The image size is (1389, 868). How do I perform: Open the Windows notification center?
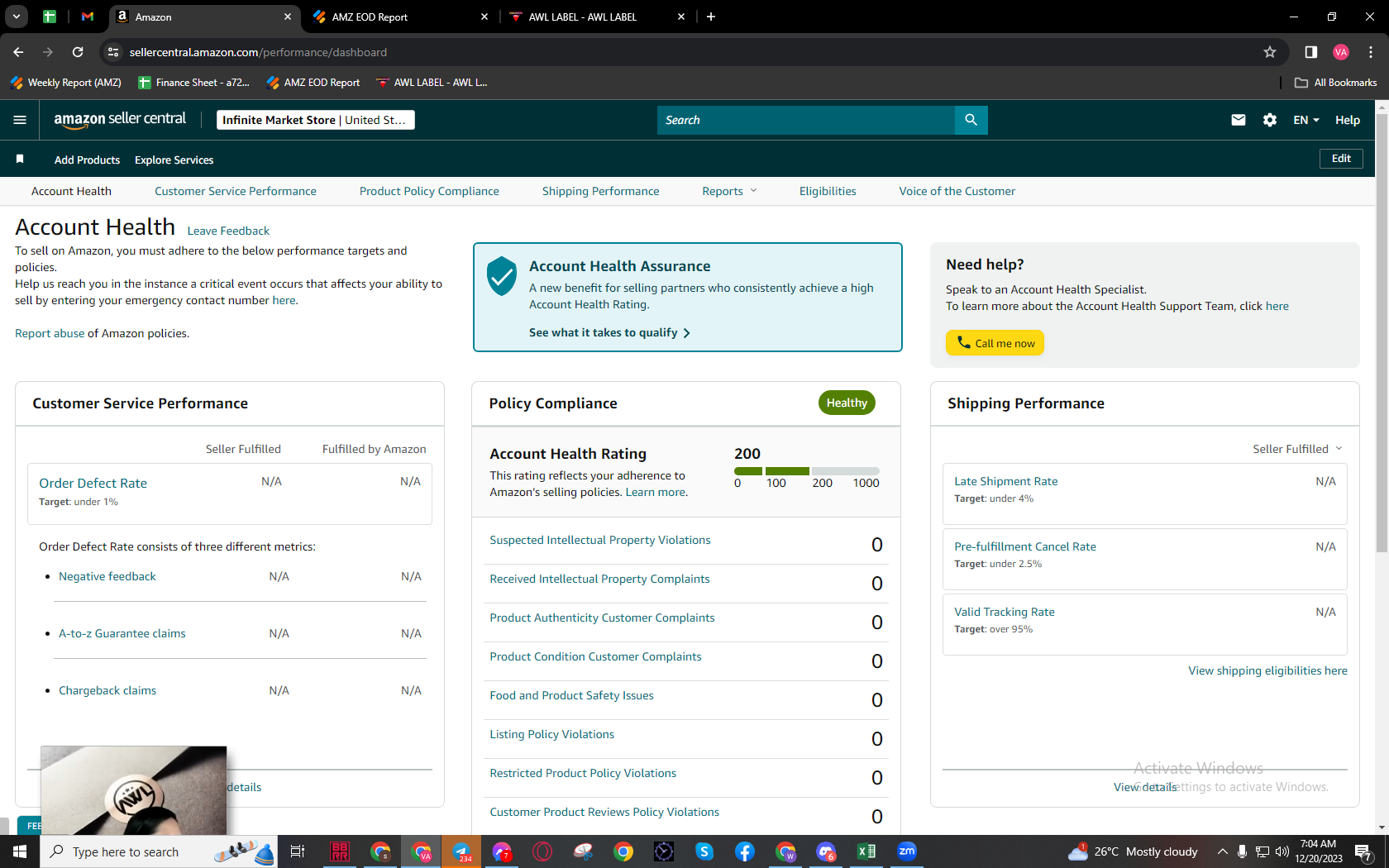tap(1364, 851)
